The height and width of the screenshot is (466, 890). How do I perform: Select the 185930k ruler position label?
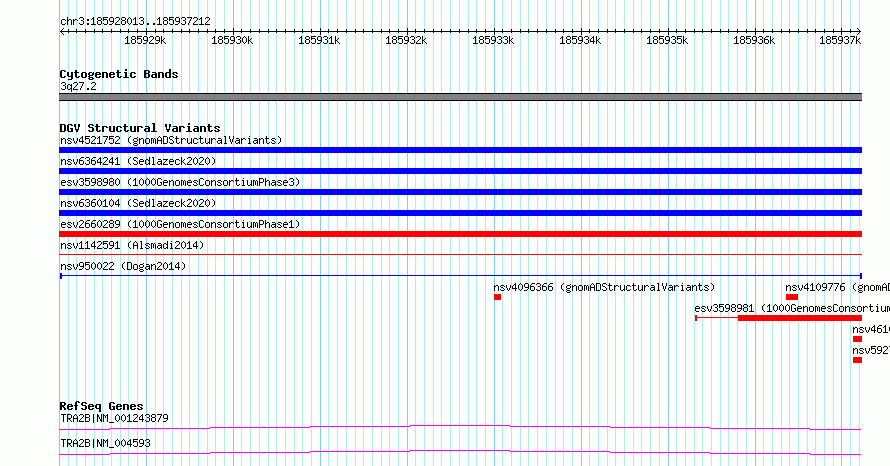pyautogui.click(x=232, y=40)
